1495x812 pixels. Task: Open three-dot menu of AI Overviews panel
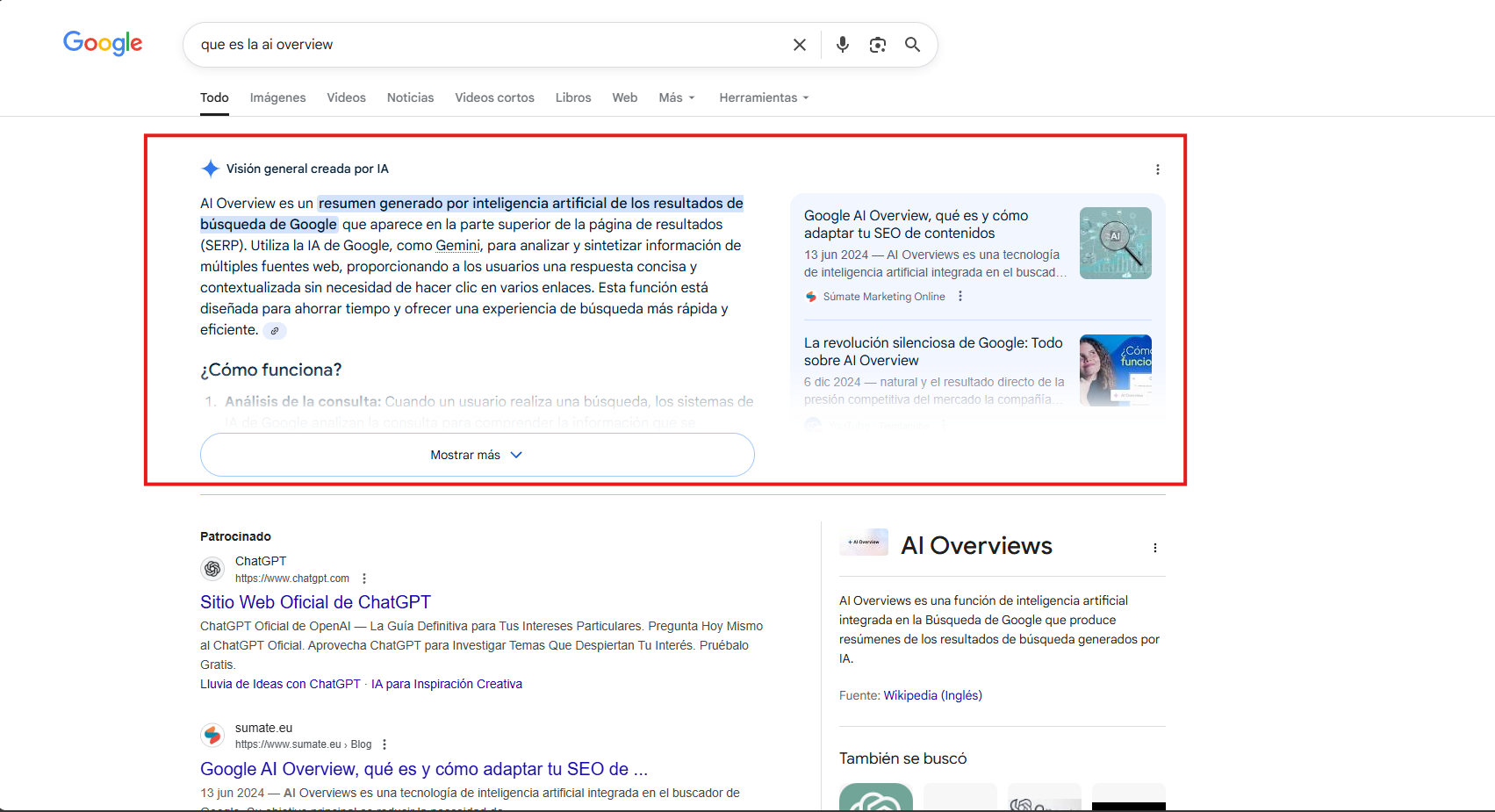pyautogui.click(x=1155, y=548)
